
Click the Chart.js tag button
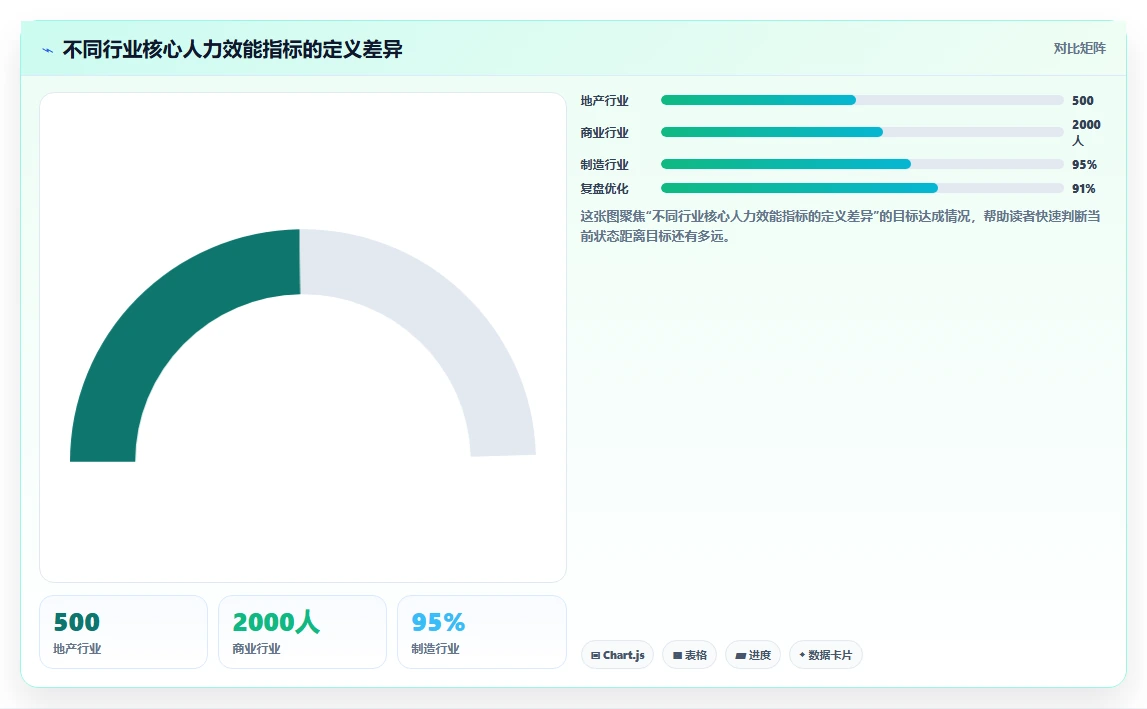click(617, 655)
